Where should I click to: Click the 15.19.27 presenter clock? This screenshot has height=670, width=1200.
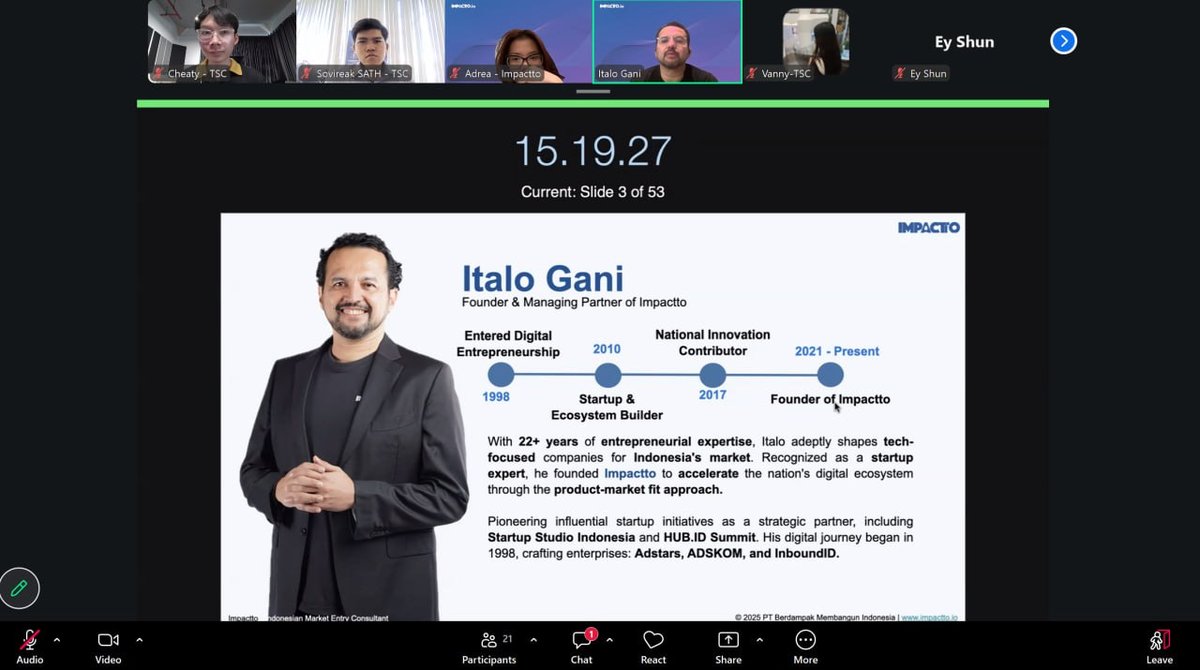(593, 151)
